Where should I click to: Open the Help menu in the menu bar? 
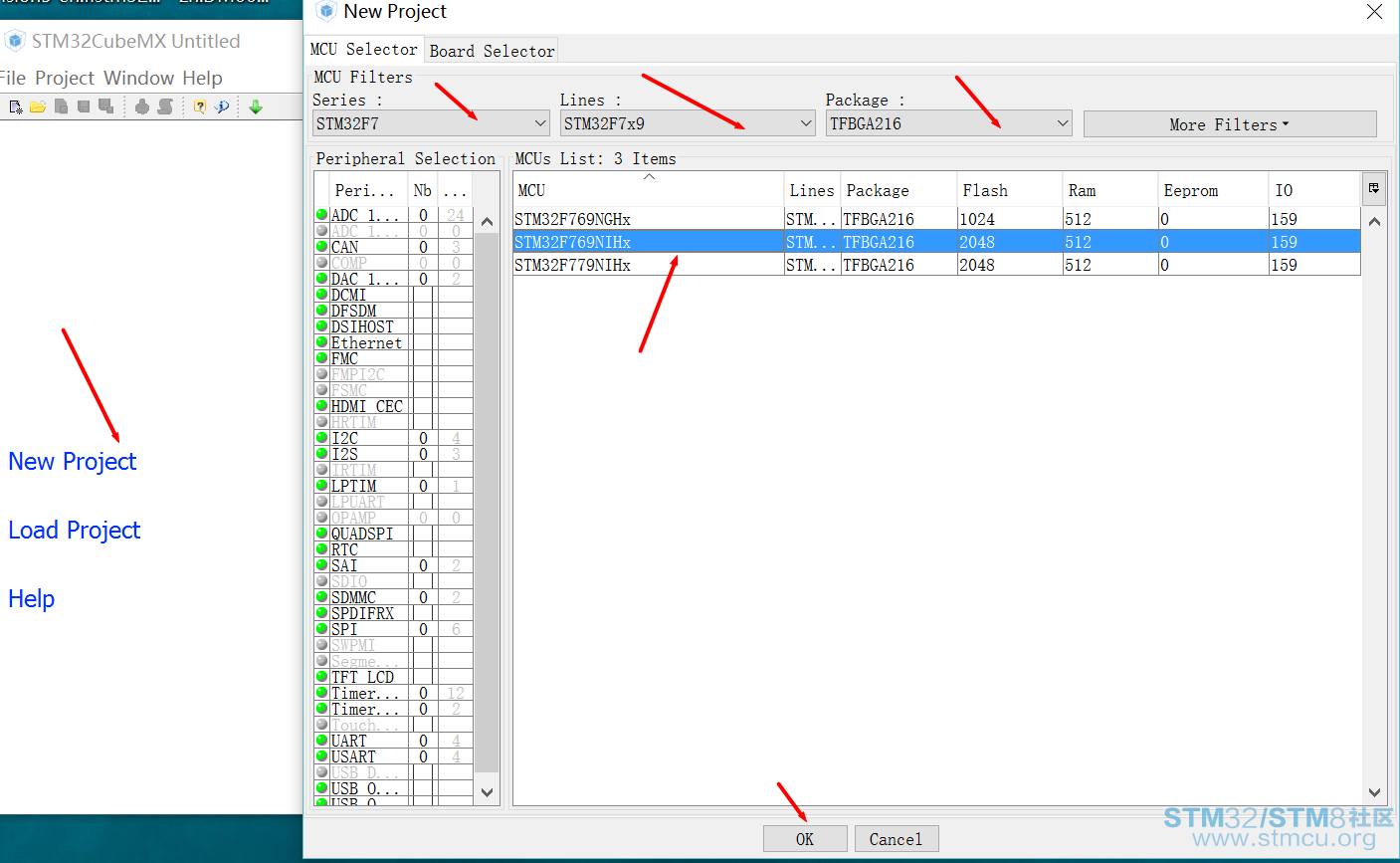(x=202, y=78)
